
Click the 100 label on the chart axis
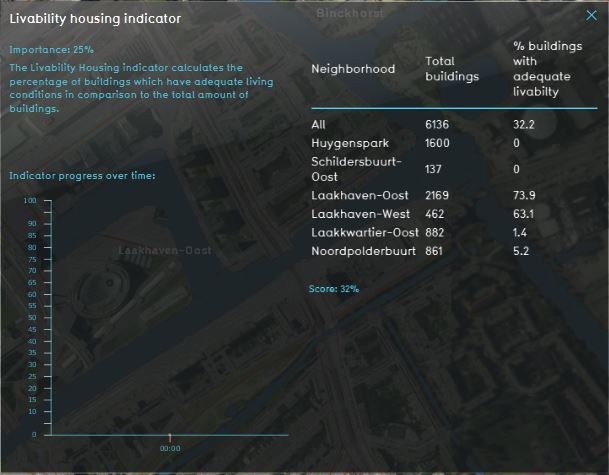click(x=29, y=200)
